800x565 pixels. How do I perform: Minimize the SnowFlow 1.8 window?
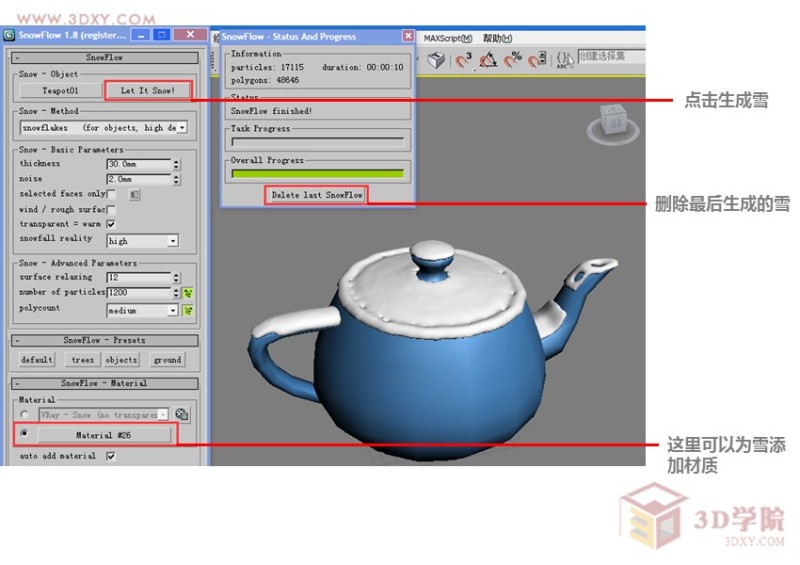(140, 35)
